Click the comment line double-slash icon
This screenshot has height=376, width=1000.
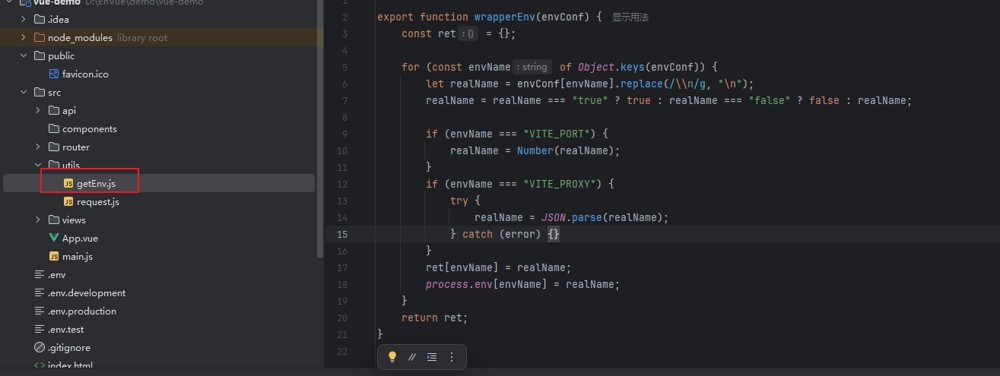(412, 357)
